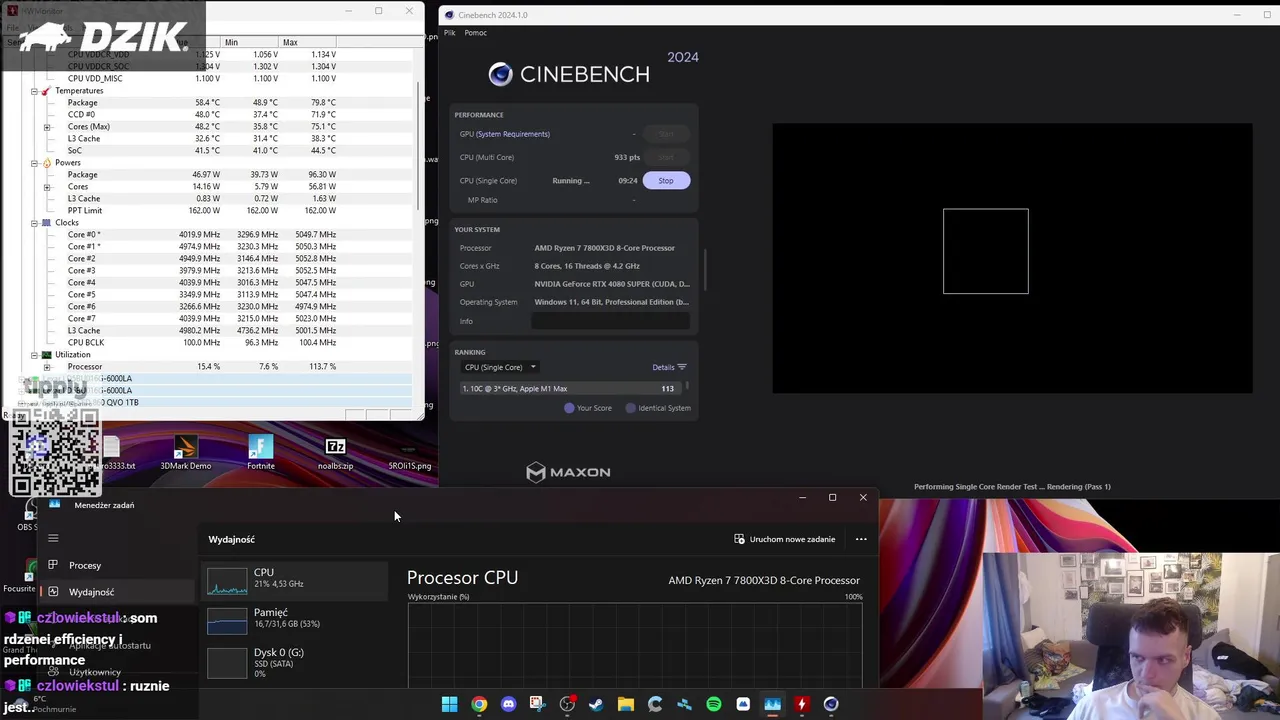
Task: Select the CPU performance graph entry
Action: 295,579
